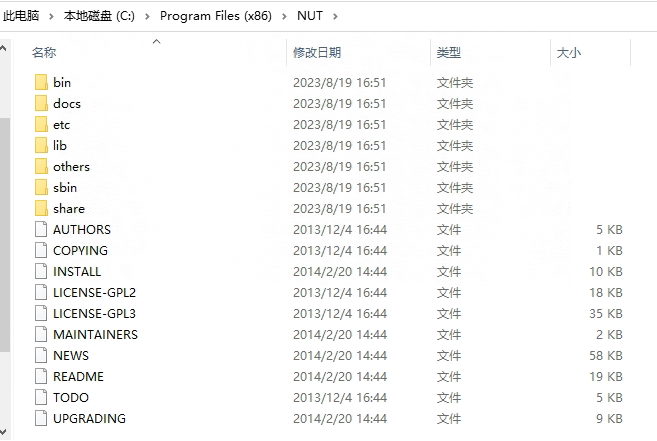The height and width of the screenshot is (441, 657).
Task: Go to 本地磁盘 (C:) breadcrumb
Action: pyautogui.click(x=99, y=16)
